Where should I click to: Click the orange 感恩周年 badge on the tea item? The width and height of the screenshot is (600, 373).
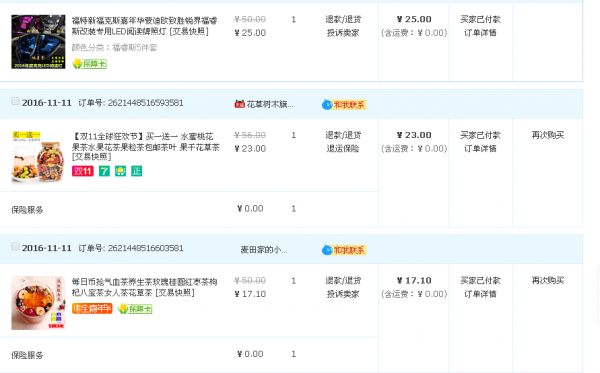pos(92,308)
